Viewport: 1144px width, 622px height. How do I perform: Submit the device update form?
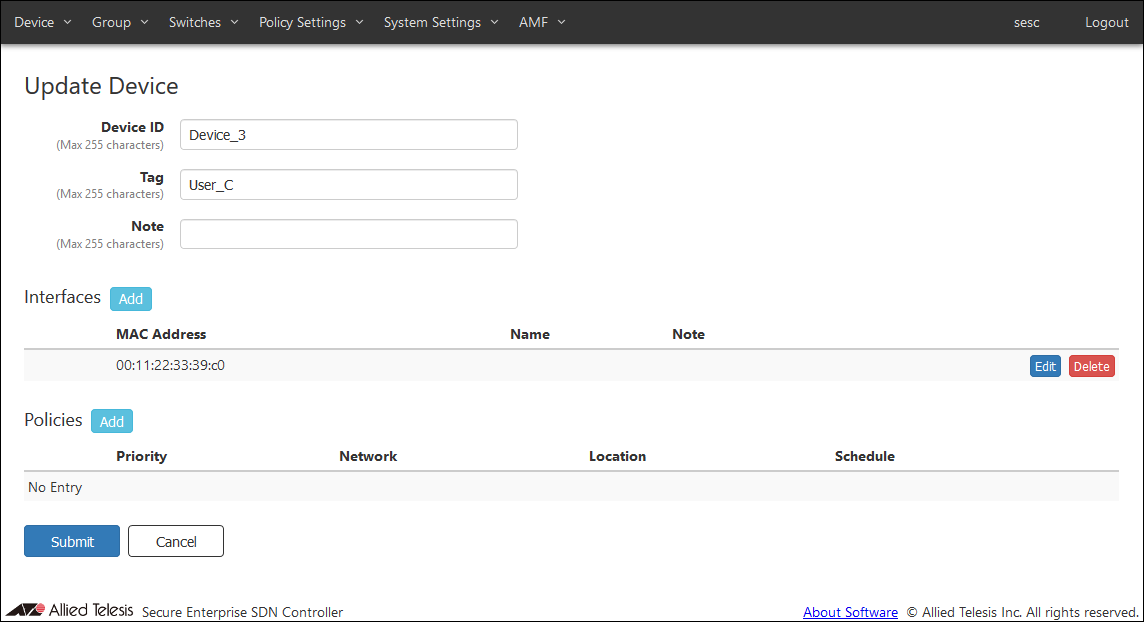point(72,541)
